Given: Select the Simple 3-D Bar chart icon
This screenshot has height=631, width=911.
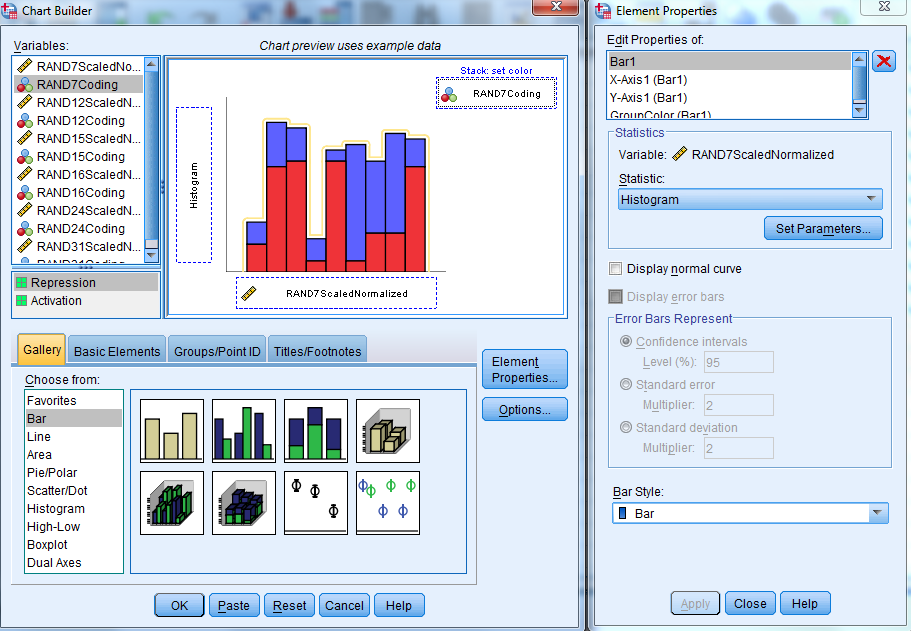Looking at the screenshot, I should click(388, 431).
